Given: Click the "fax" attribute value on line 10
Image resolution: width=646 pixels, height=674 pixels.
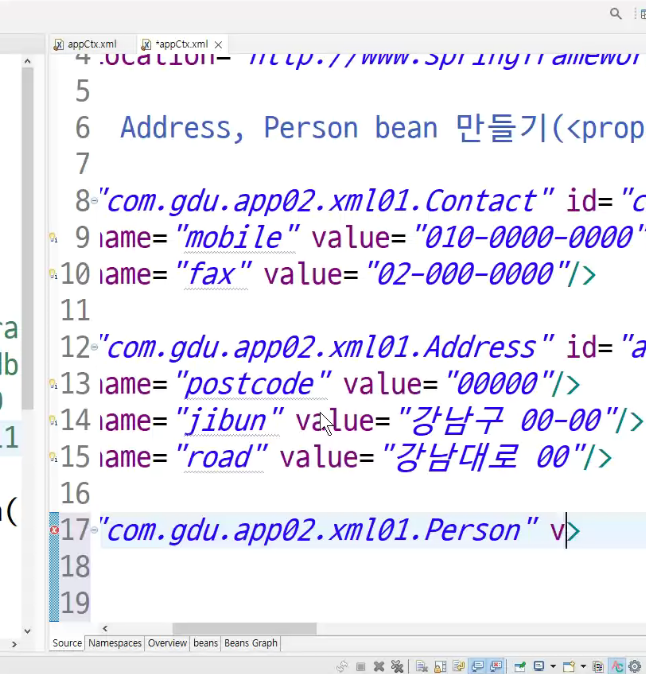Looking at the screenshot, I should [x=213, y=274].
